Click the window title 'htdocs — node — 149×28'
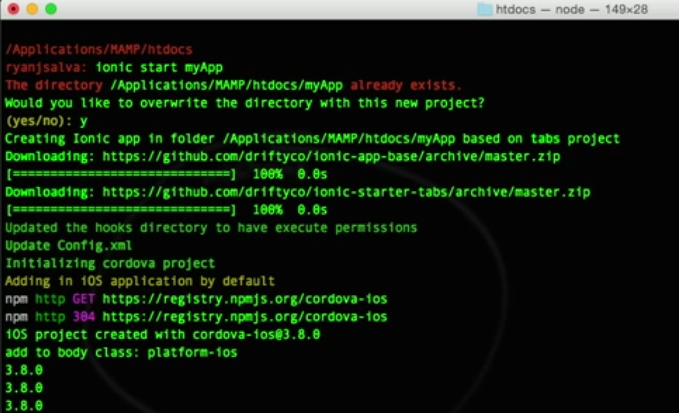This screenshot has height=413, width=679. click(572, 9)
